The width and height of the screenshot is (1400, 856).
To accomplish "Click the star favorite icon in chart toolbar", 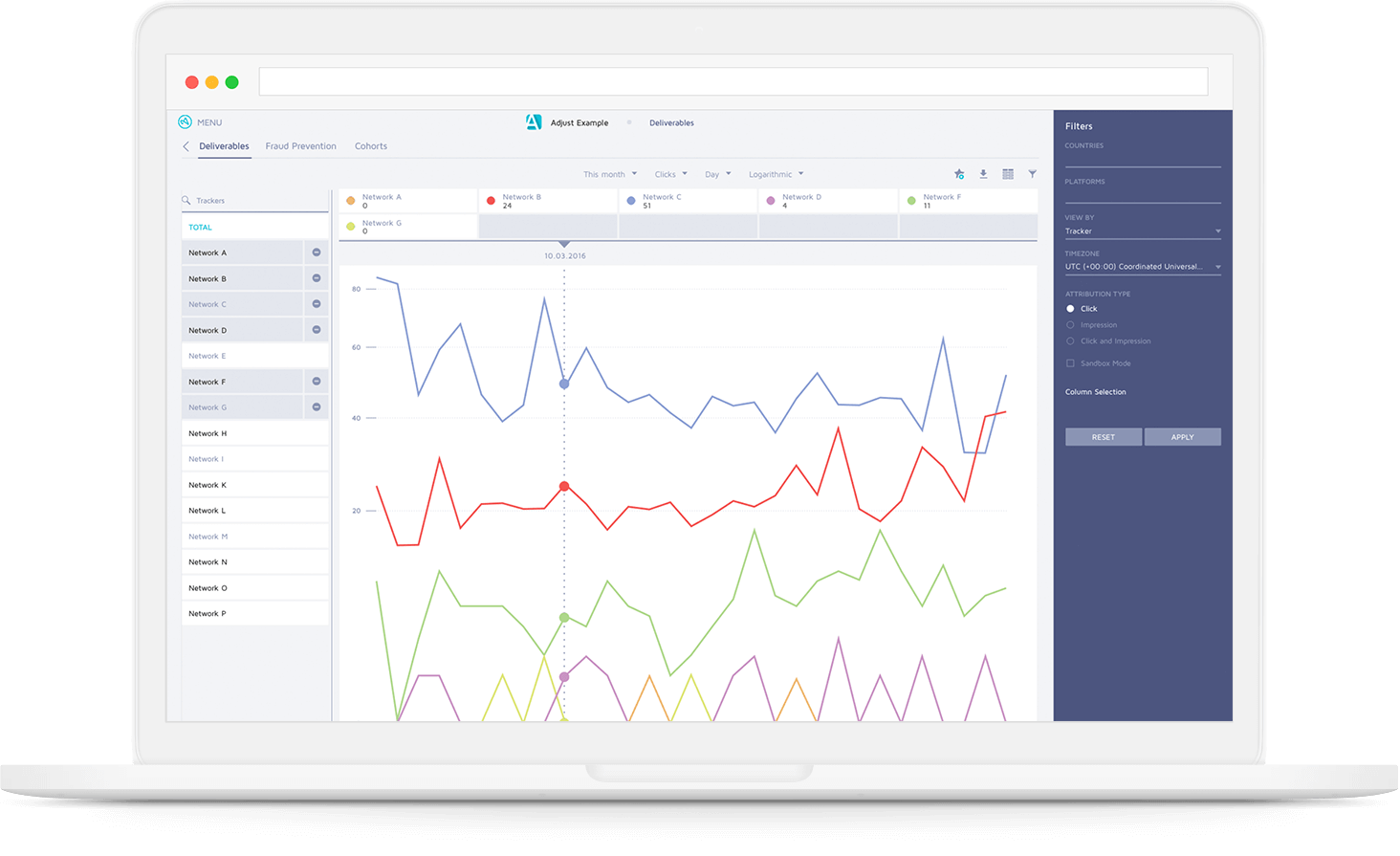I will [x=959, y=174].
